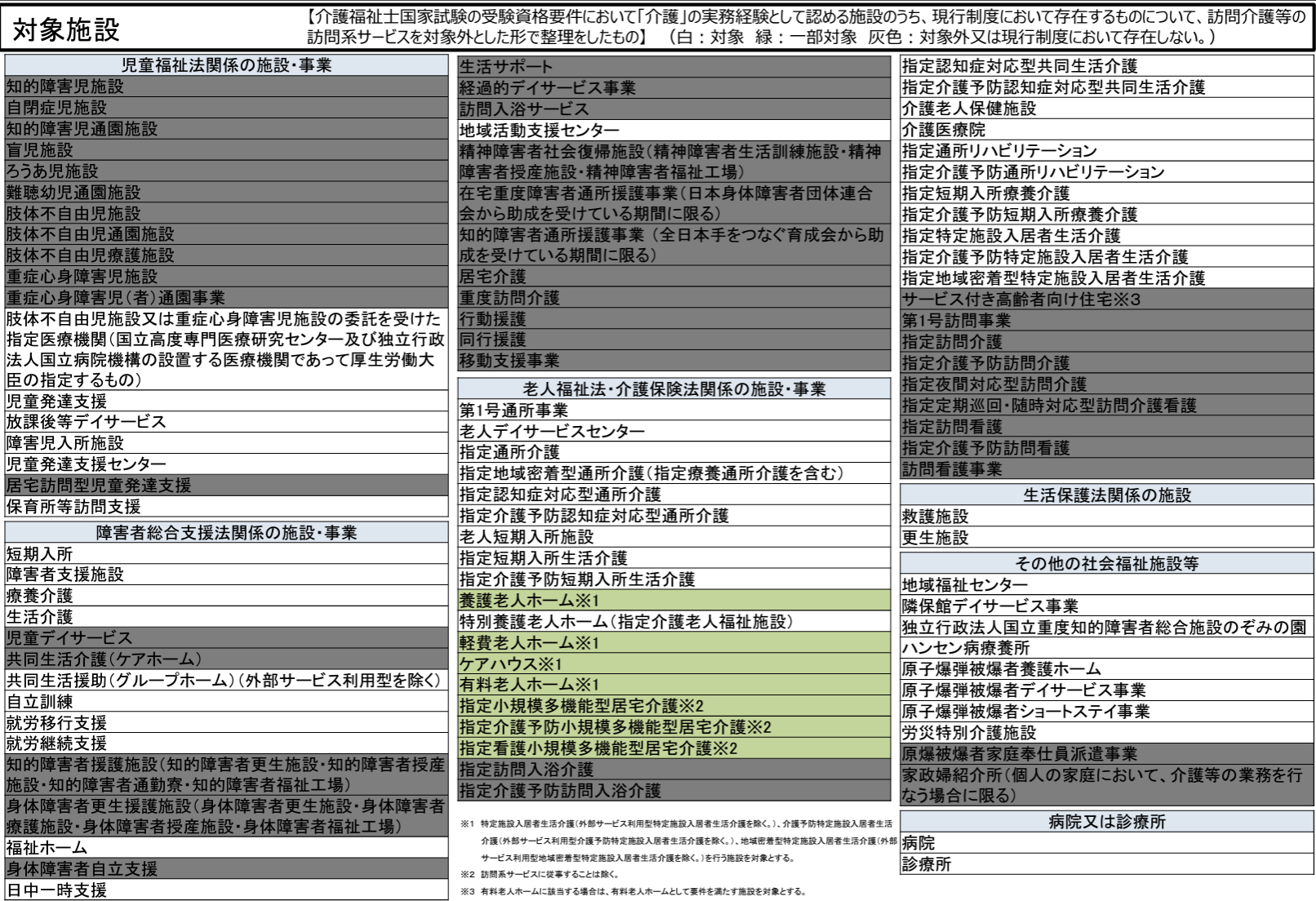Viewport: 1316px width, 901px height.
Task: Click the 第1号通所事業 row
Action: (x=674, y=411)
